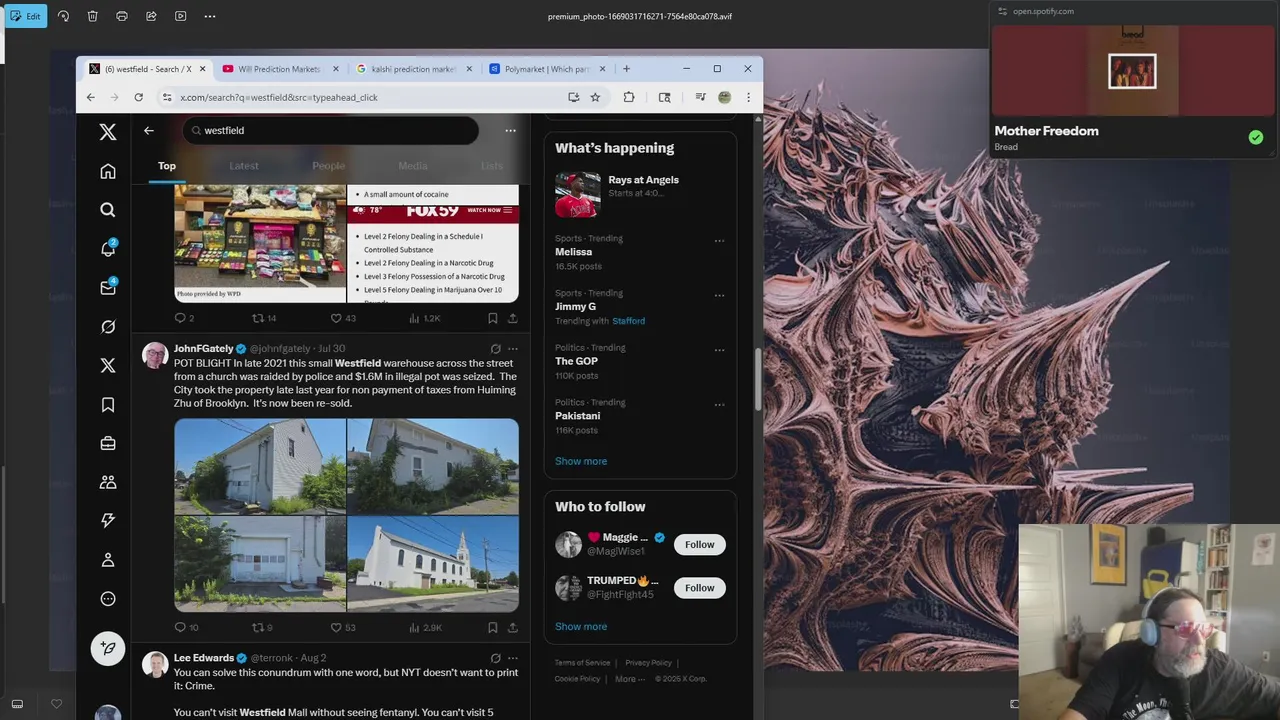
Task: Open More circle-dots icon in X sidebar
Action: pos(108,599)
